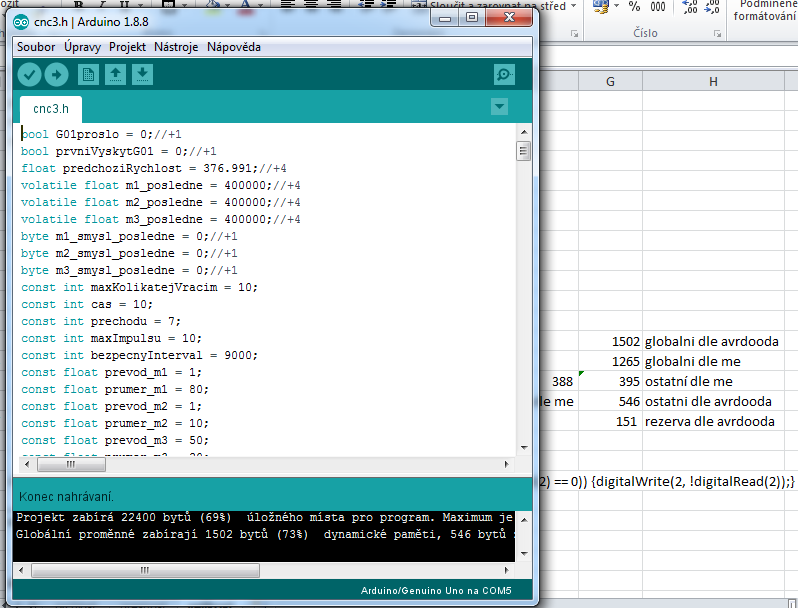Click the Excel cell containing digitalWrite formula text
Viewport: 798px width, 608px height.
coord(667,481)
